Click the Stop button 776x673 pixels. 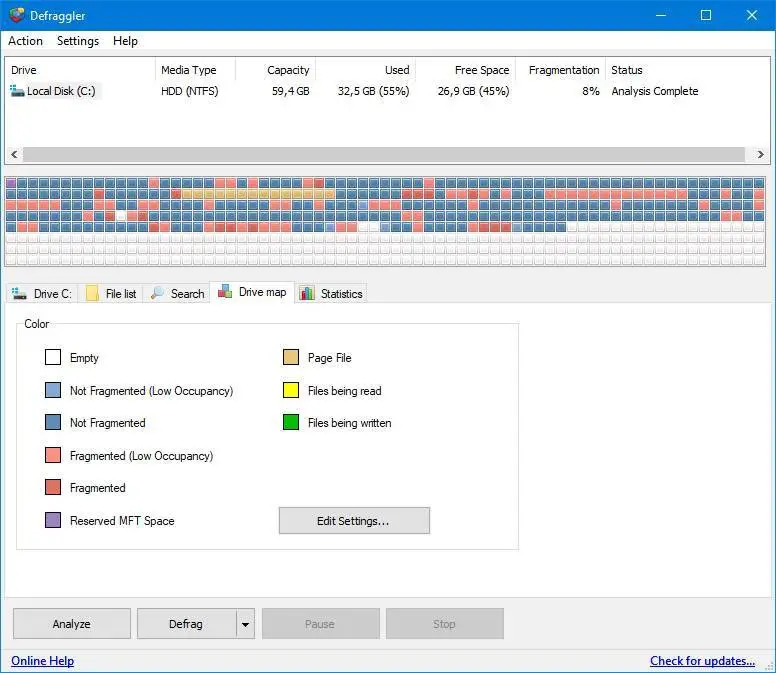pyautogui.click(x=444, y=624)
